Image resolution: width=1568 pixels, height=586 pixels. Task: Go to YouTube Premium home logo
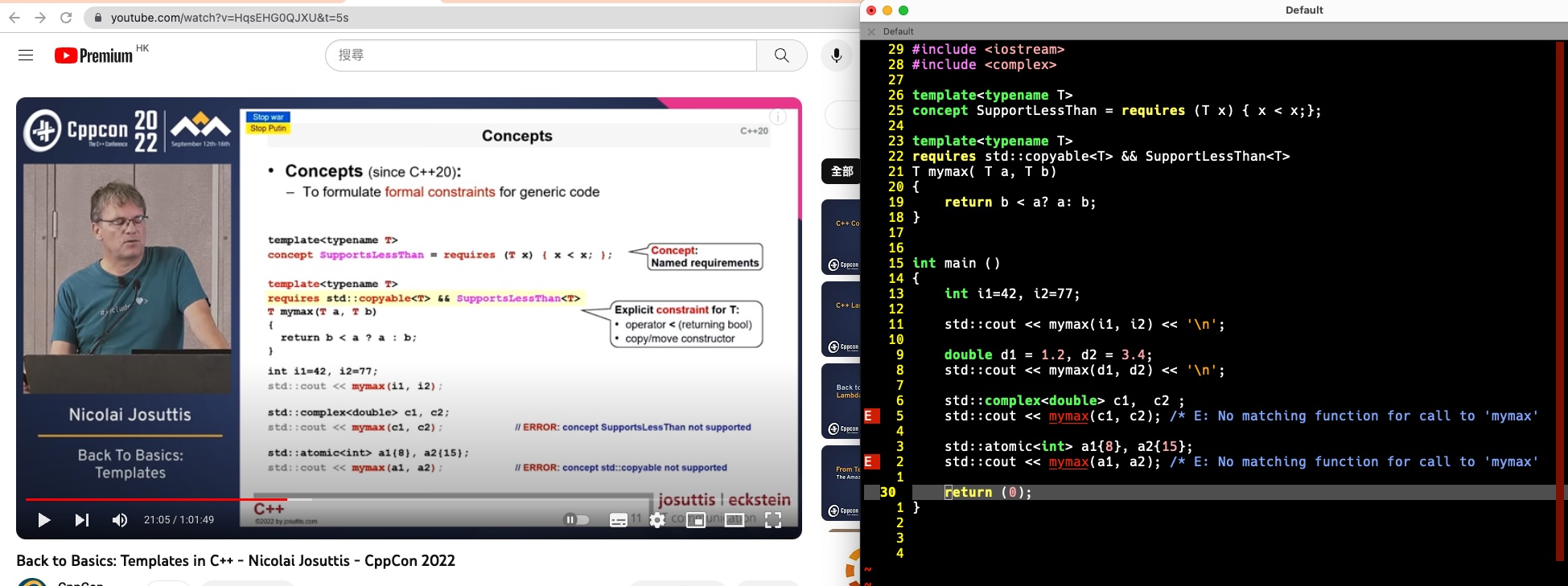[94, 55]
